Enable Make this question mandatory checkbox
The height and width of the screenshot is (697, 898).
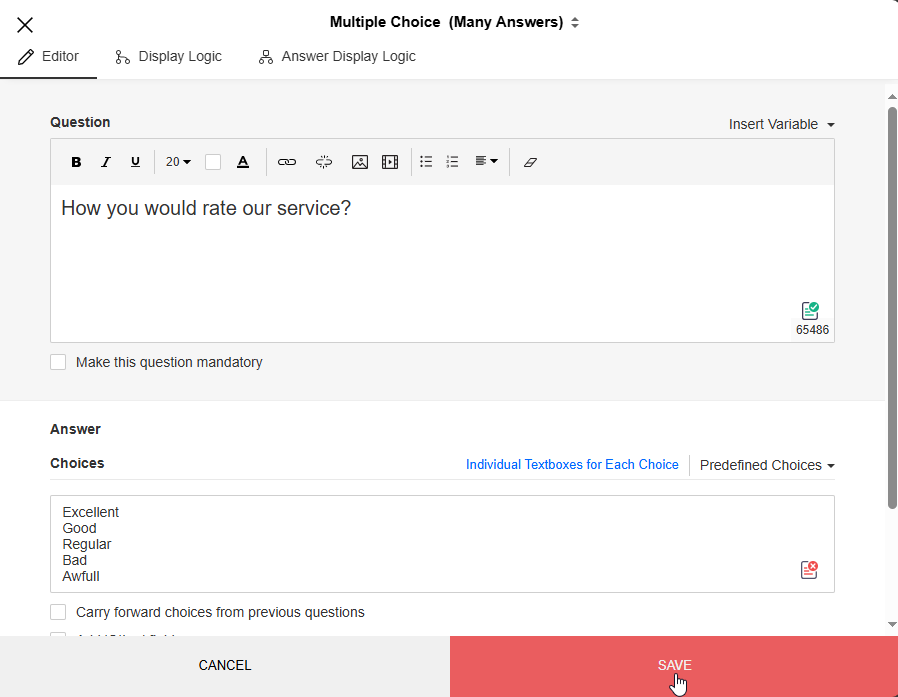coord(58,362)
